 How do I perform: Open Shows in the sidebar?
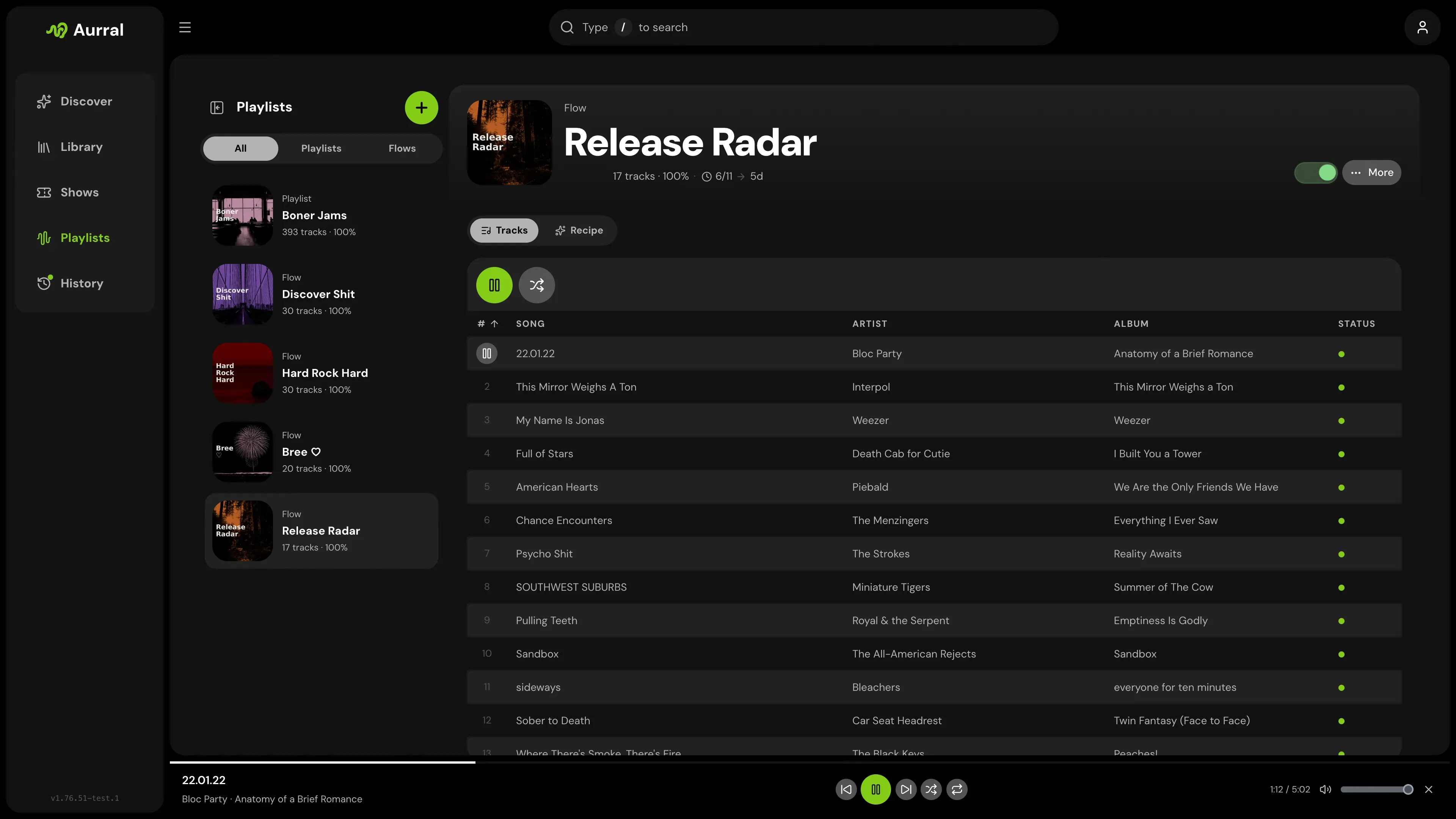tap(85, 192)
